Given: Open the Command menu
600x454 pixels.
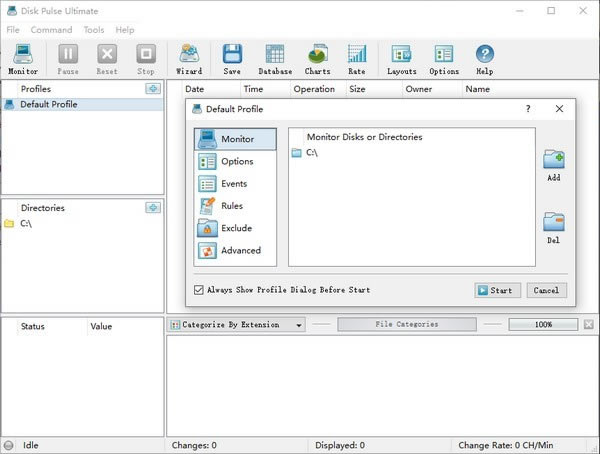Looking at the screenshot, I should coord(51,30).
